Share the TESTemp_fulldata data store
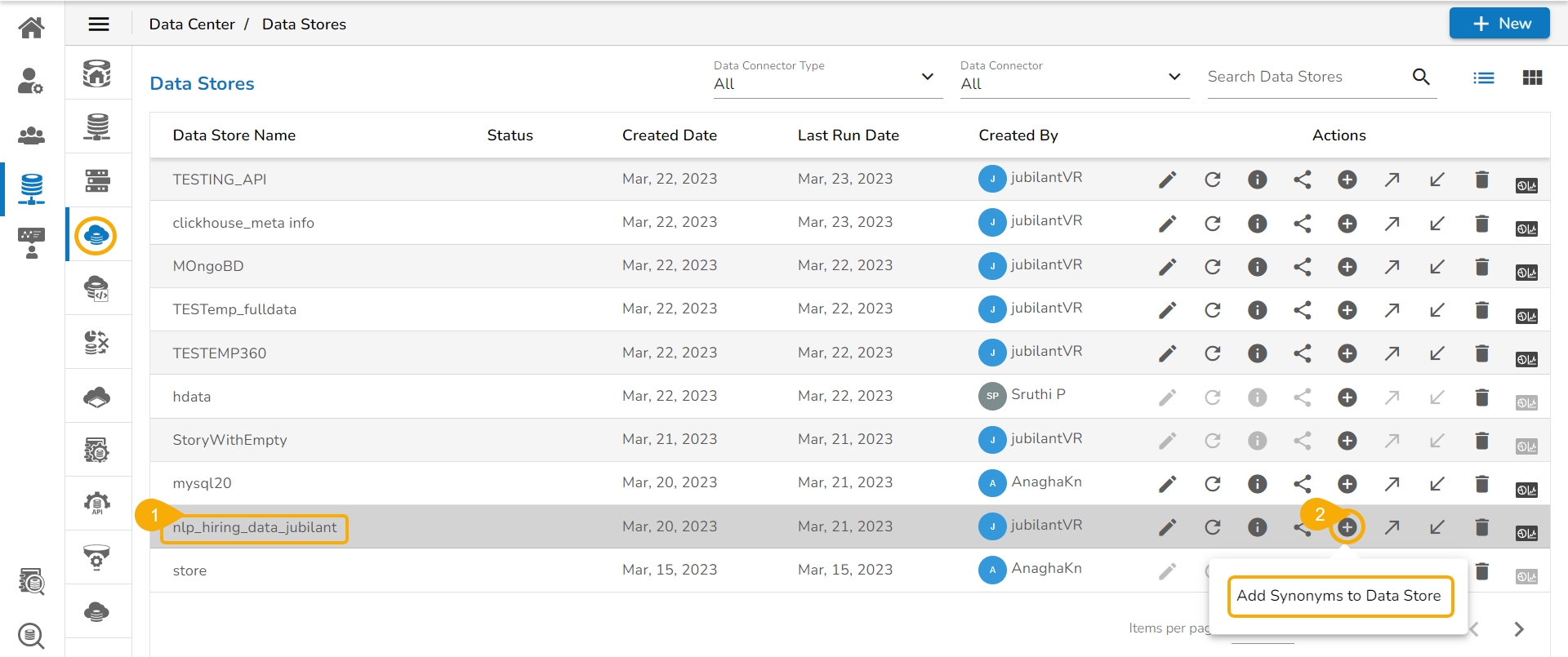 pyautogui.click(x=1302, y=310)
